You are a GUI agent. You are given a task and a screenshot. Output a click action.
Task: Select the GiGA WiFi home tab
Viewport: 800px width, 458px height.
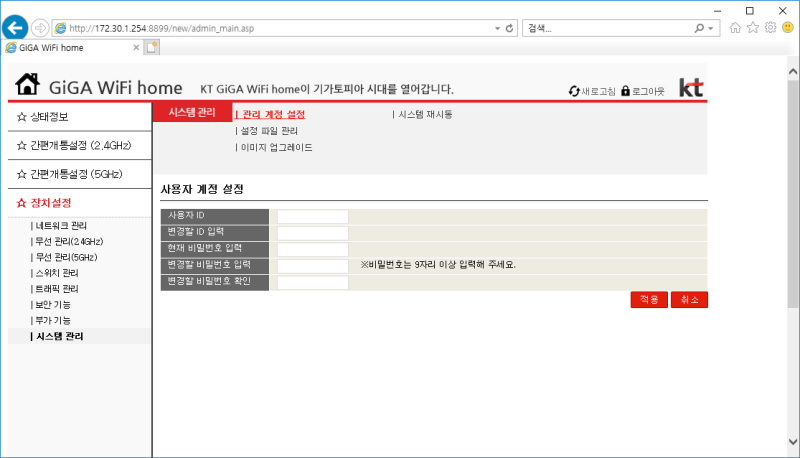(x=72, y=47)
